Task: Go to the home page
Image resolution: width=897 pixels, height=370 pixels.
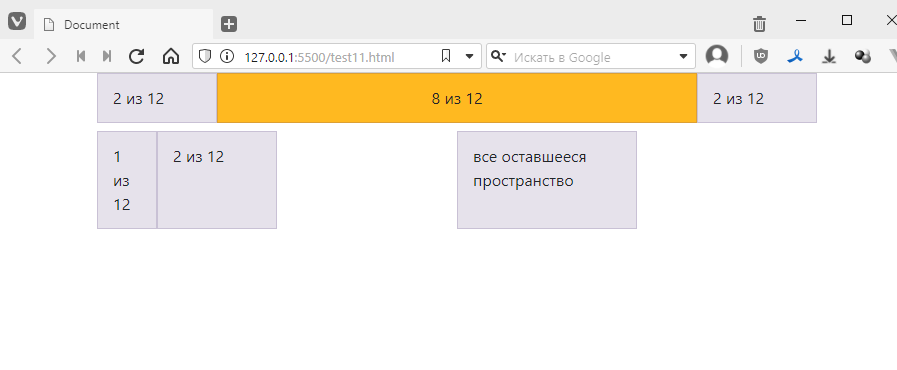Action: click(x=170, y=56)
